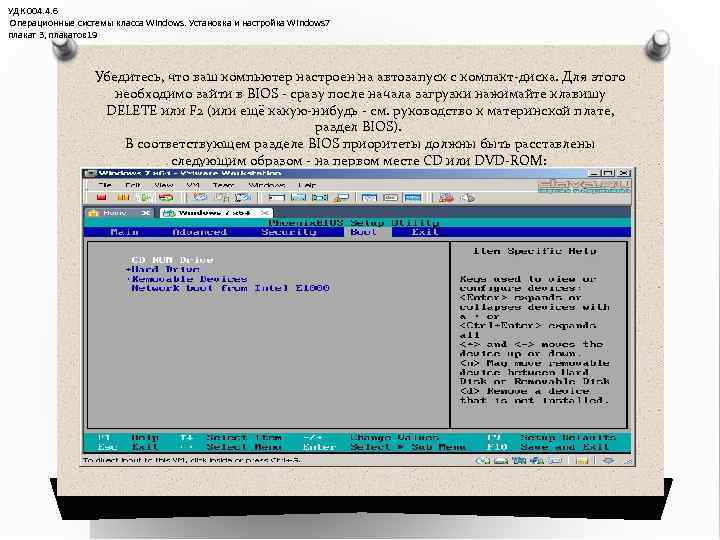The height and width of the screenshot is (540, 720).
Task: Click the Item Specific Help heading
Action: point(535,251)
